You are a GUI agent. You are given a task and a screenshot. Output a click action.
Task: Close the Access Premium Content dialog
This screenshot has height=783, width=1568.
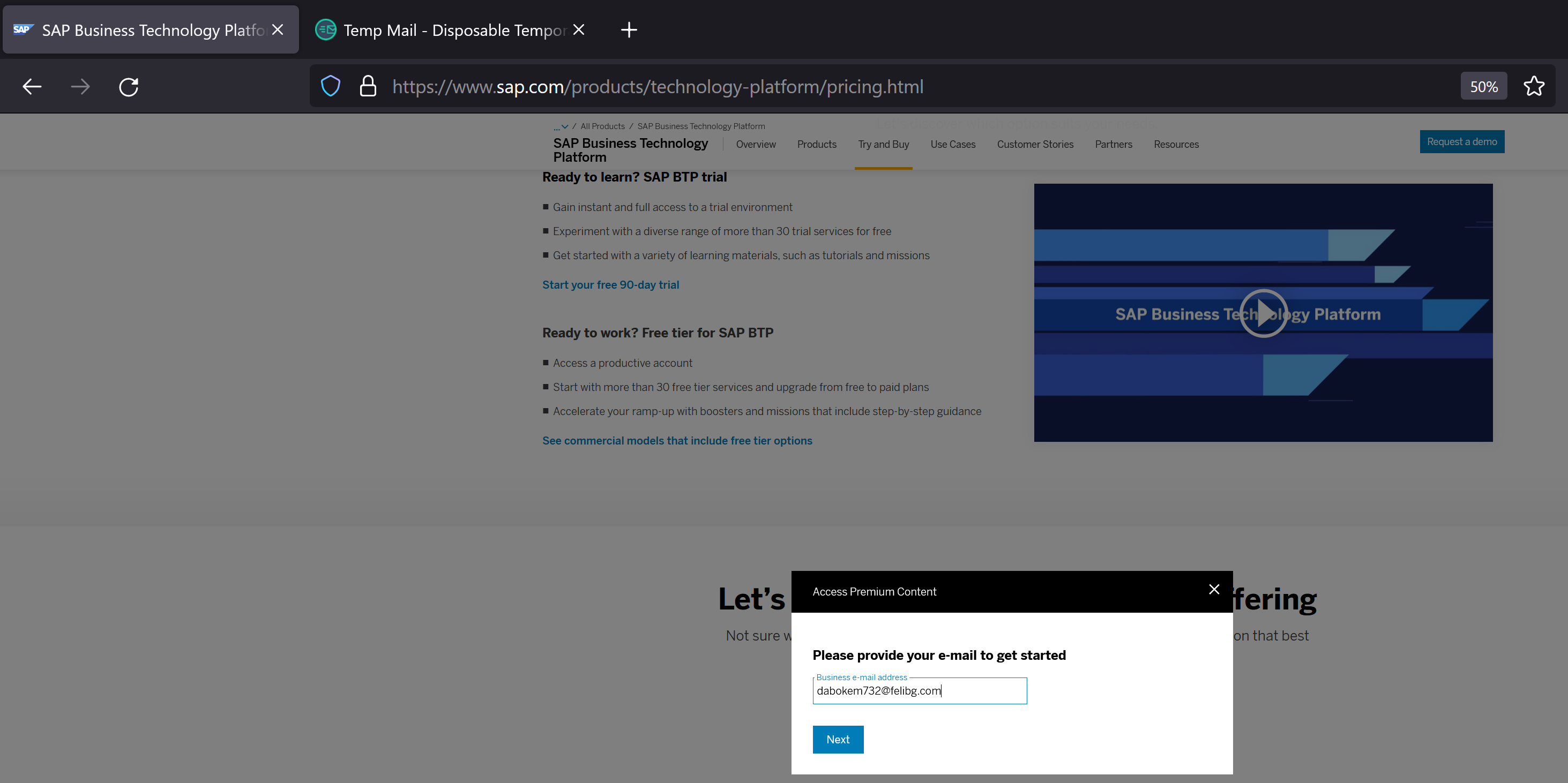click(x=1214, y=589)
